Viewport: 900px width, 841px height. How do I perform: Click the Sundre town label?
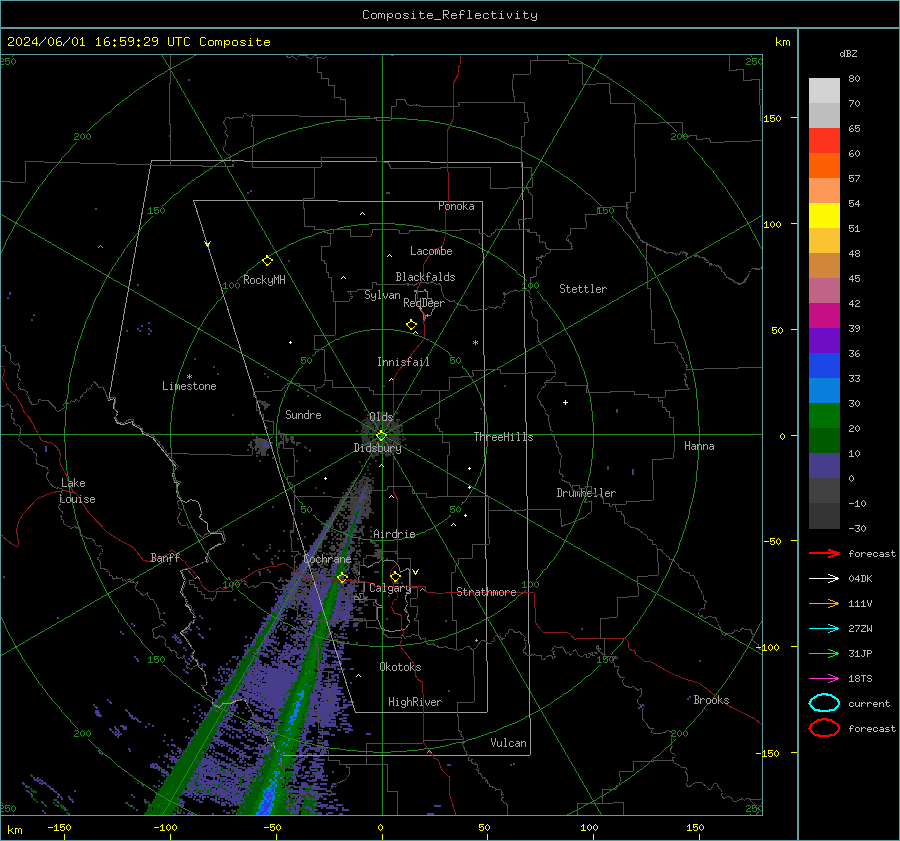pyautogui.click(x=303, y=414)
